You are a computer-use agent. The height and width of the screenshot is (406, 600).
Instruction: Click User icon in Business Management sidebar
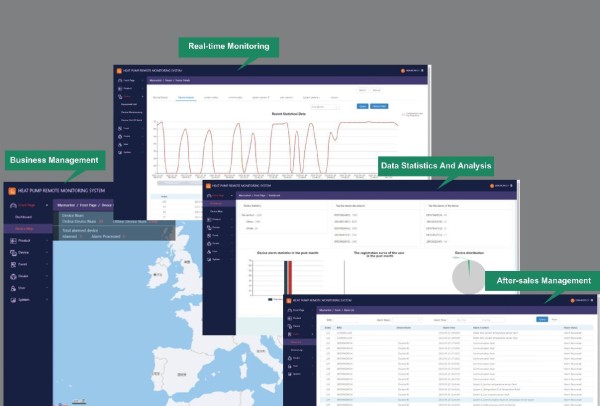point(13,288)
